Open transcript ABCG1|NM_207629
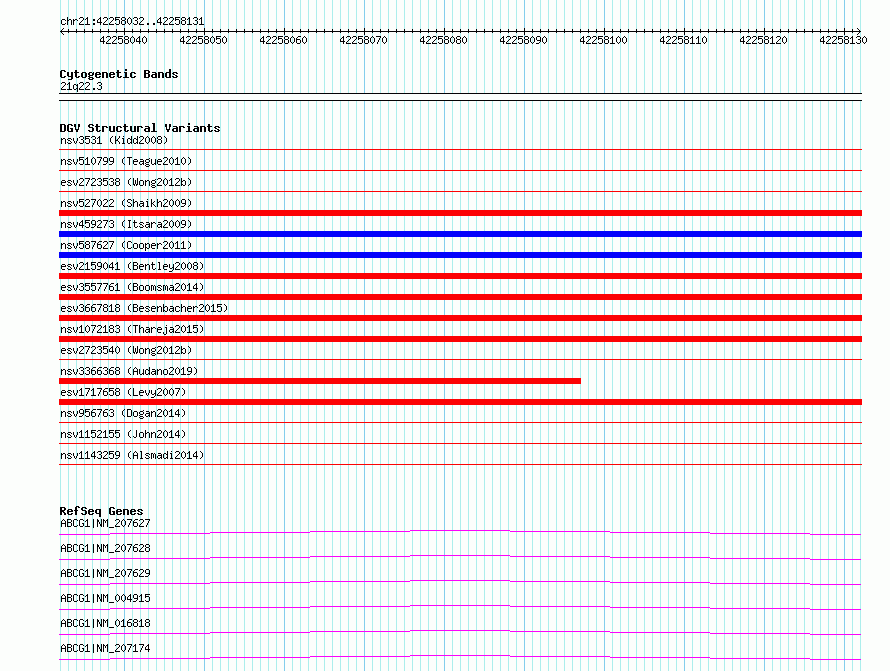The height and width of the screenshot is (671, 890). point(105,573)
